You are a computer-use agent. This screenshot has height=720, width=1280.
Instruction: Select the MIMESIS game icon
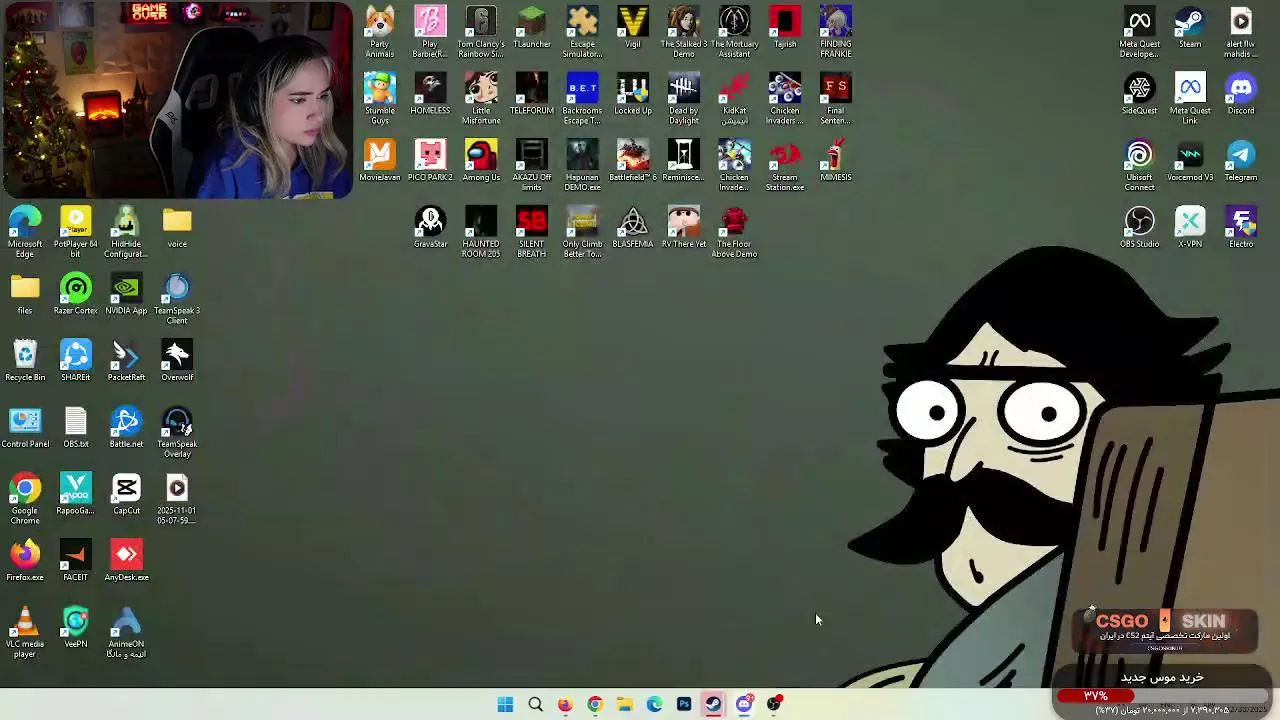point(835,161)
